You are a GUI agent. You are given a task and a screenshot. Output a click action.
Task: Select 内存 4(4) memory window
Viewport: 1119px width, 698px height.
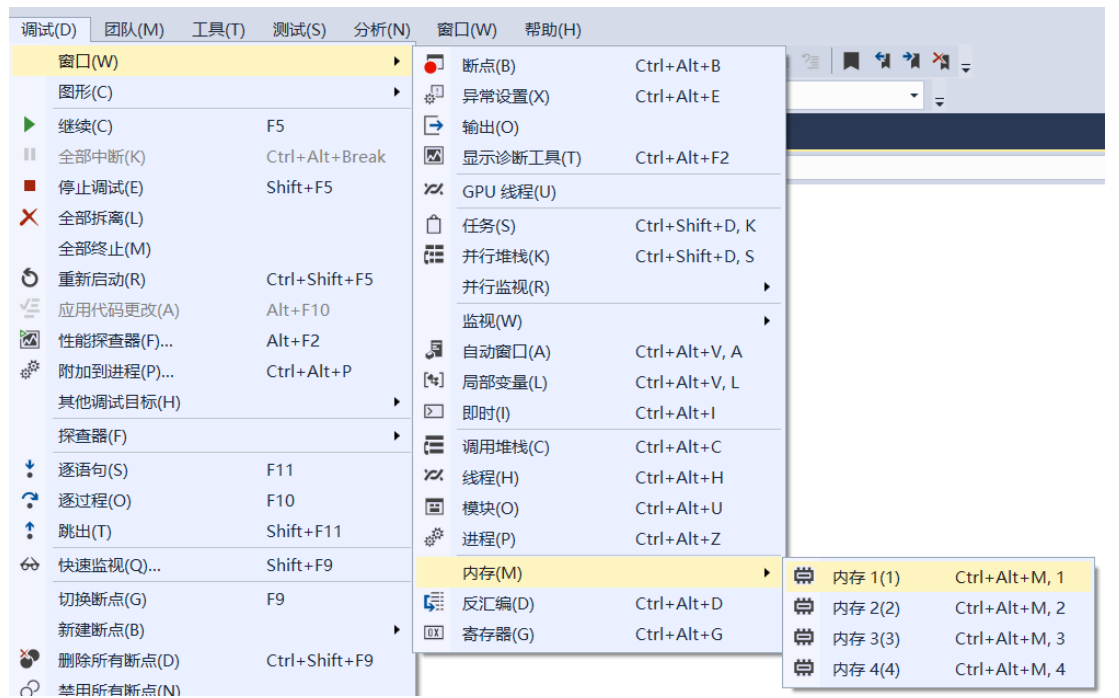(x=939, y=669)
